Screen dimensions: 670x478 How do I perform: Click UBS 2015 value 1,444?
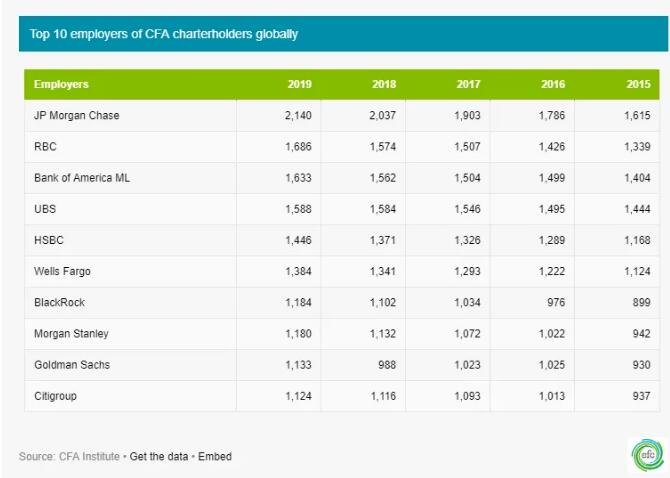638,209
